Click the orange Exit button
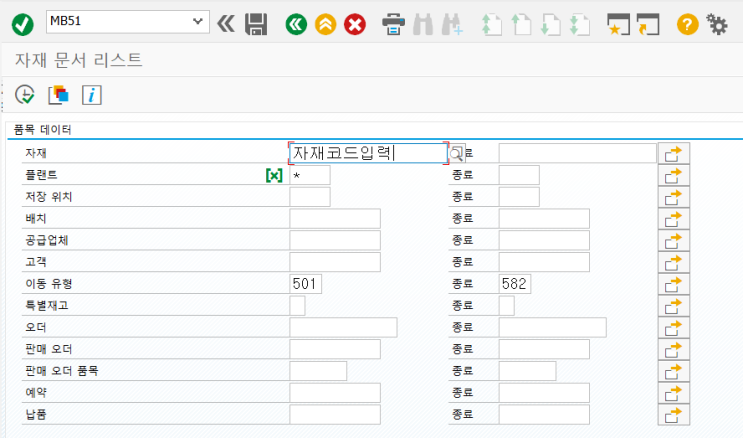This screenshot has height=438, width=743. click(326, 24)
